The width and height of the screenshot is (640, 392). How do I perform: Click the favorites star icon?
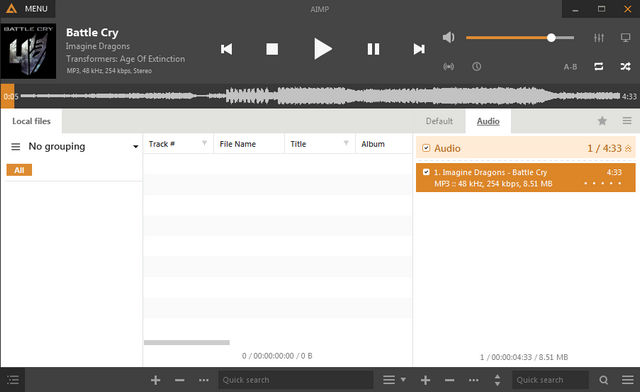(602, 121)
